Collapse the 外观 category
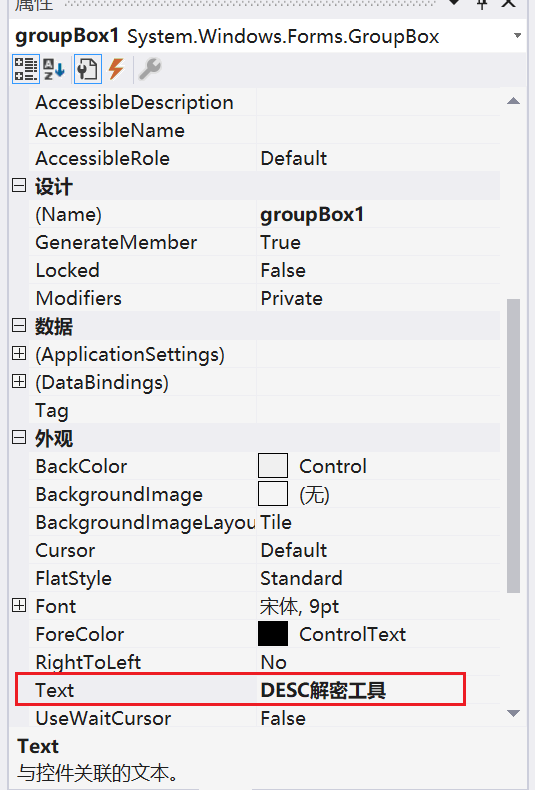The image size is (535, 790). 19,437
